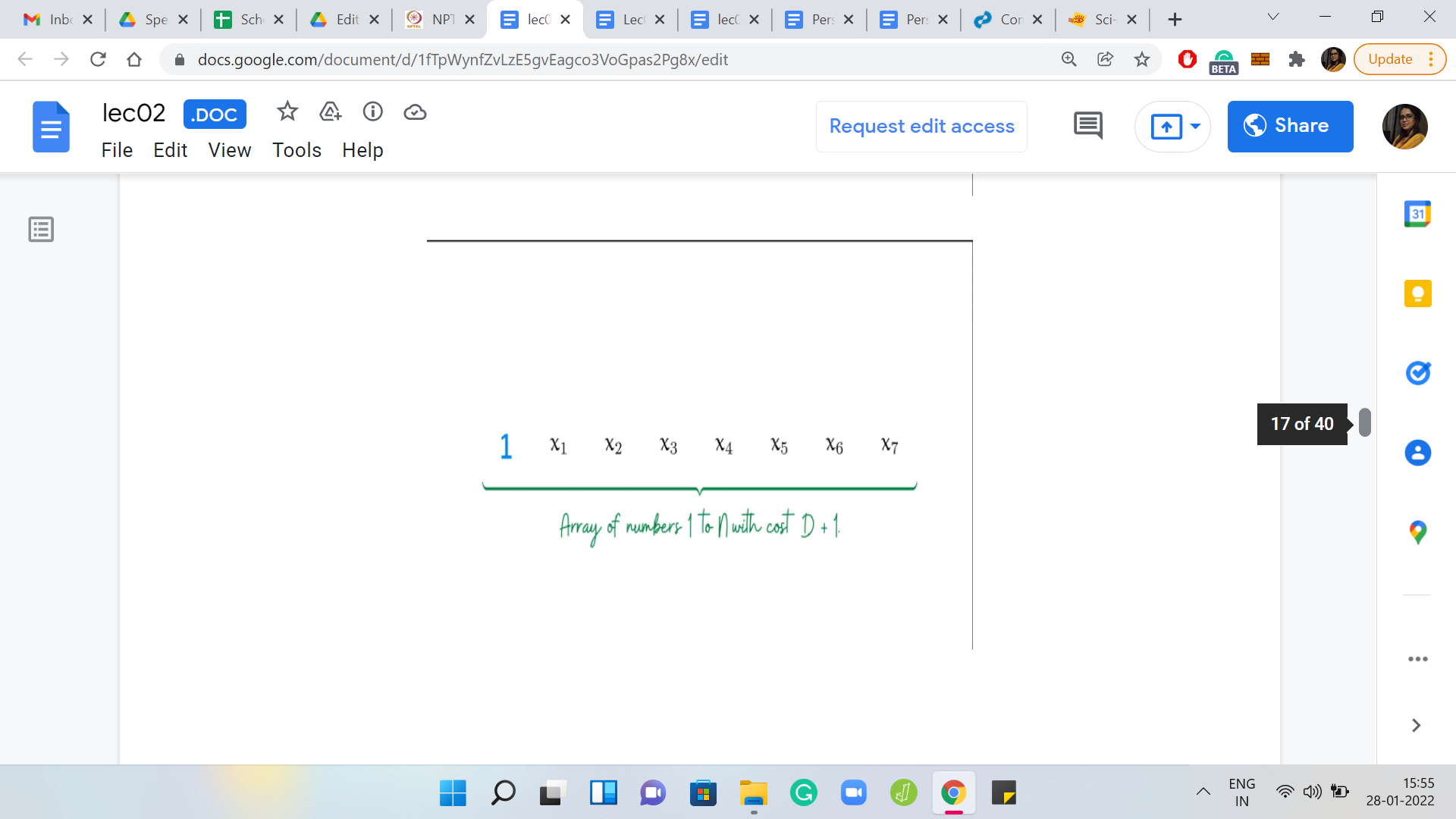Open Google Tasks side panel

point(1417,373)
